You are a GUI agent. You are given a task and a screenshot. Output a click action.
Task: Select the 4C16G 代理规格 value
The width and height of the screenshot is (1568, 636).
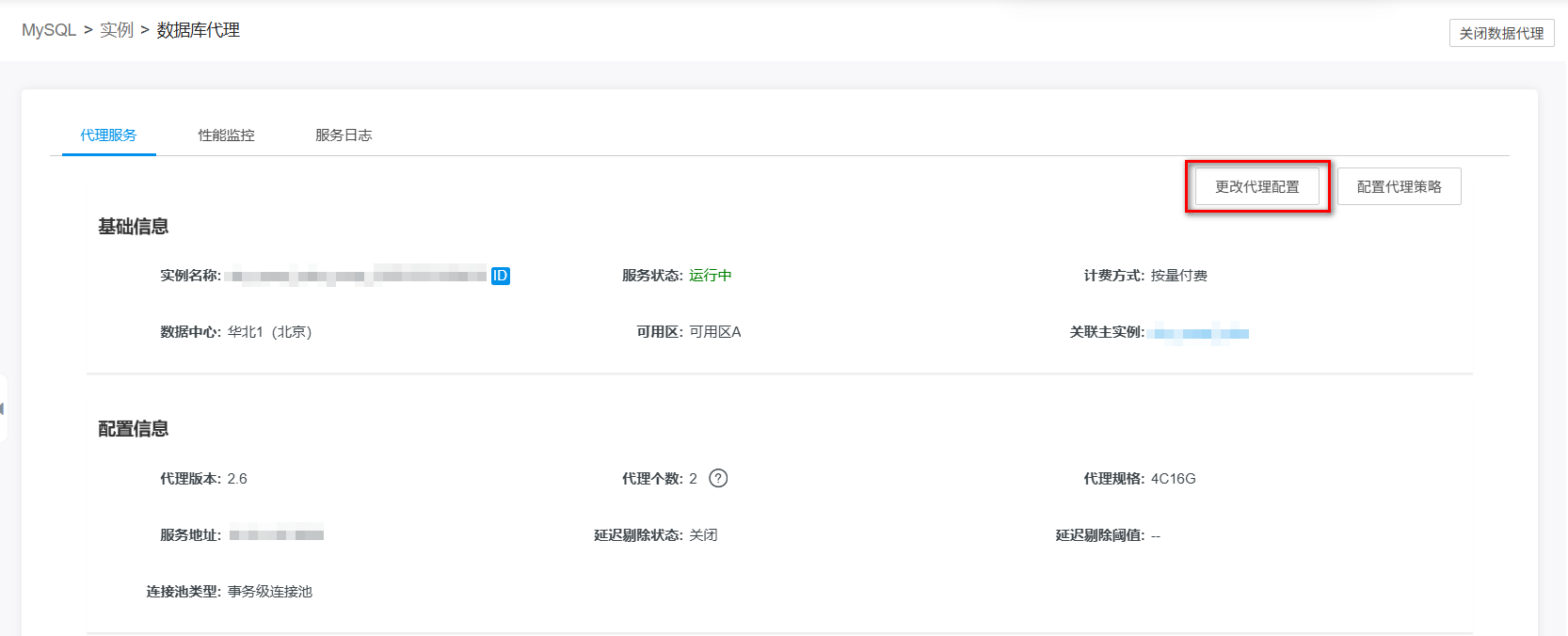click(1173, 479)
